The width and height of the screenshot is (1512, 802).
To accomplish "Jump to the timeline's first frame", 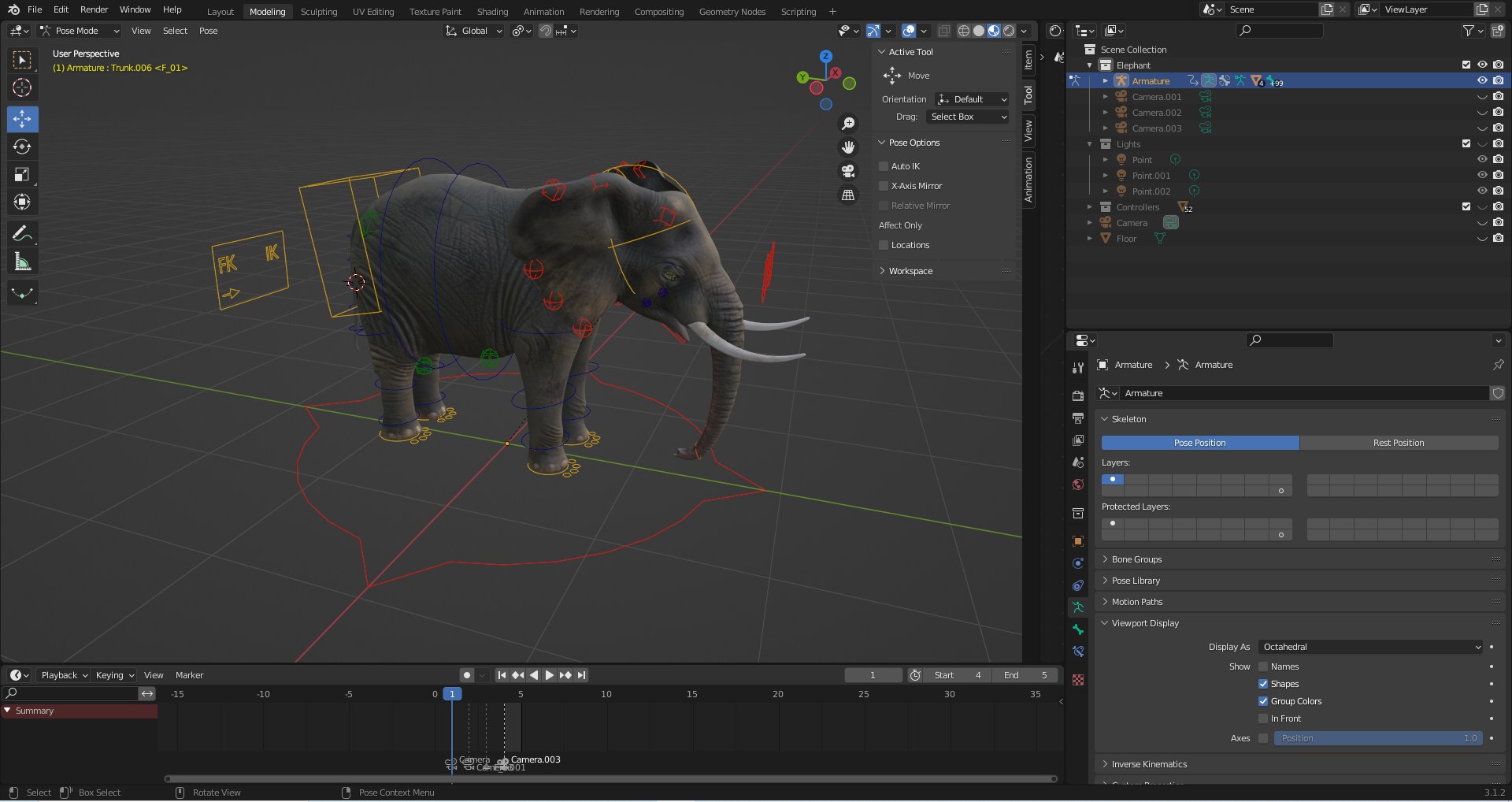I will [502, 675].
